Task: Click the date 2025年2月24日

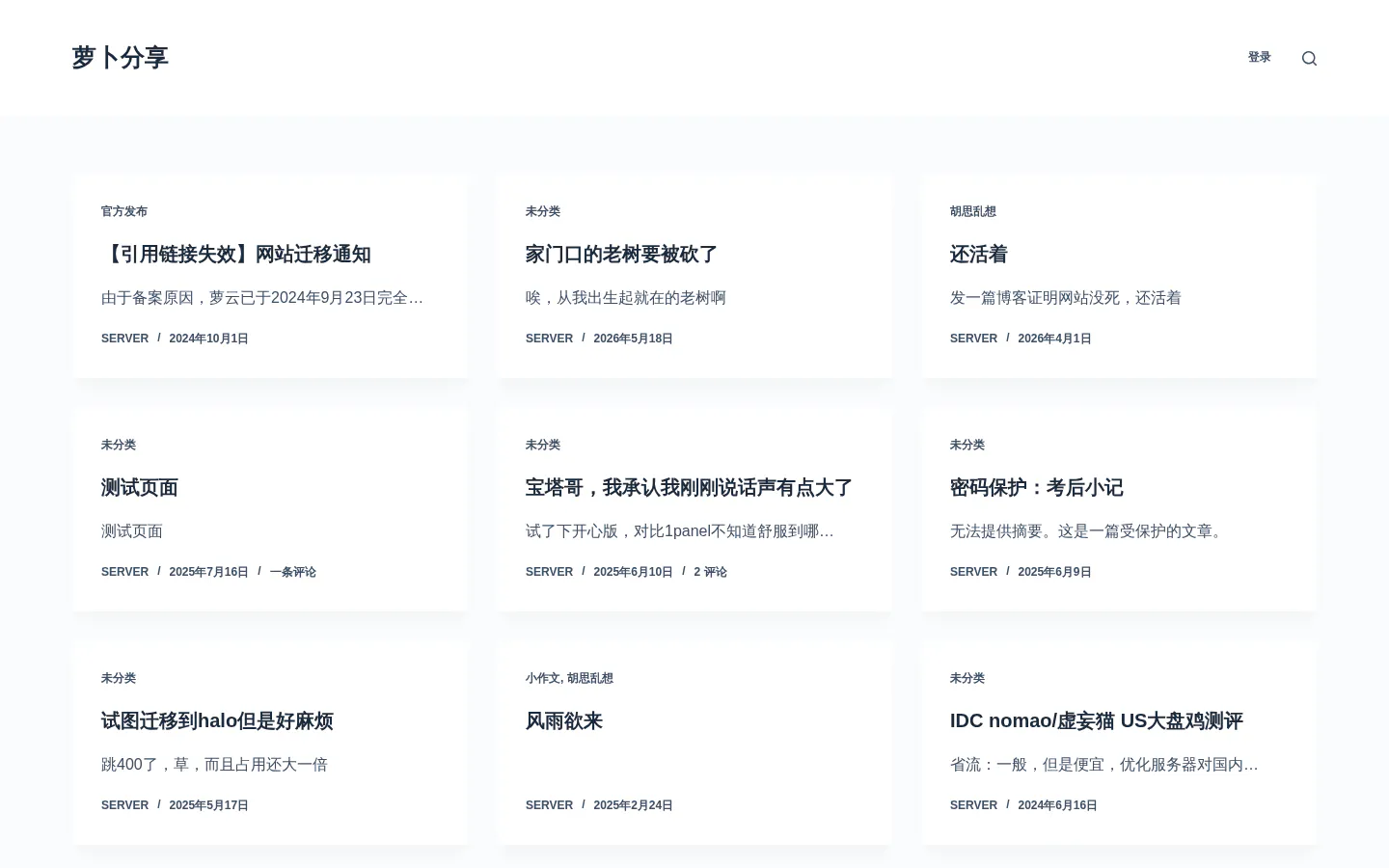Action: [634, 805]
